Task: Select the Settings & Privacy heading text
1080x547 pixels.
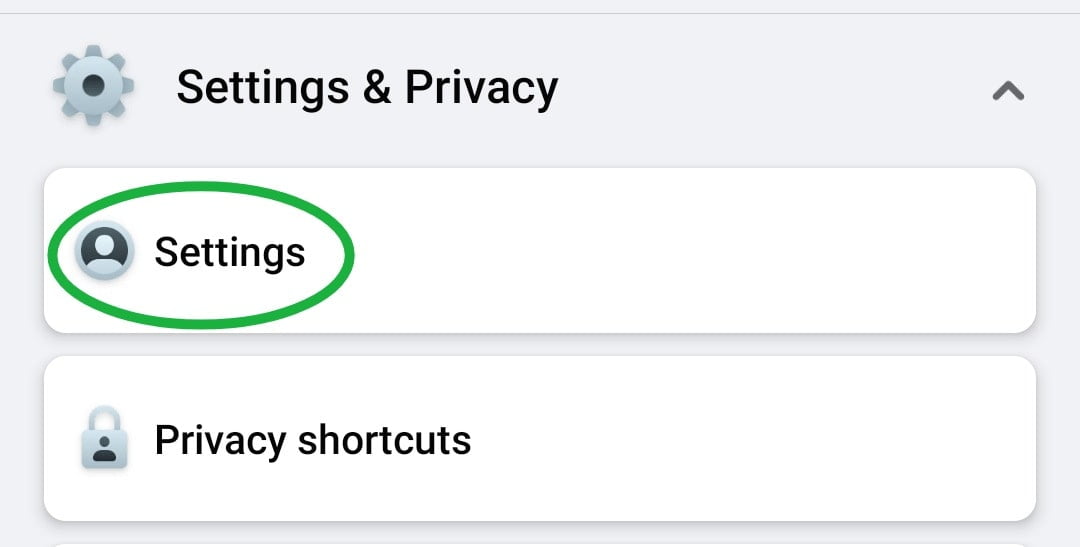Action: tap(367, 88)
